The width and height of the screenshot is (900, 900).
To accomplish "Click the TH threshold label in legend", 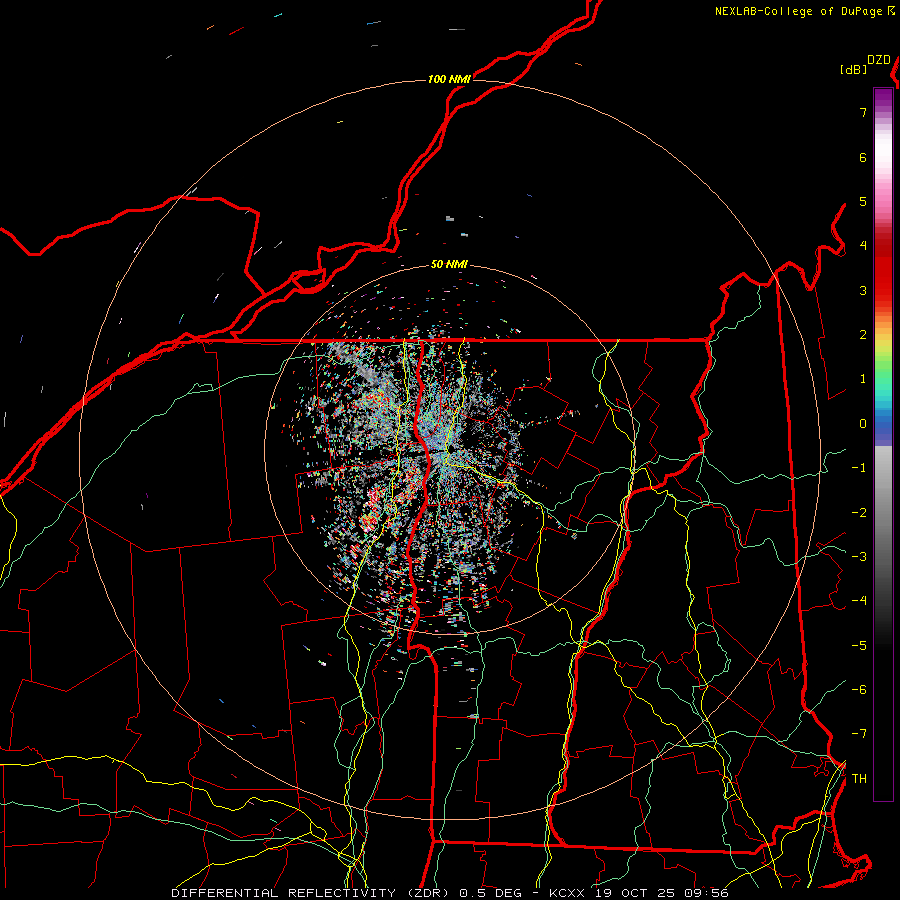I will point(859,779).
